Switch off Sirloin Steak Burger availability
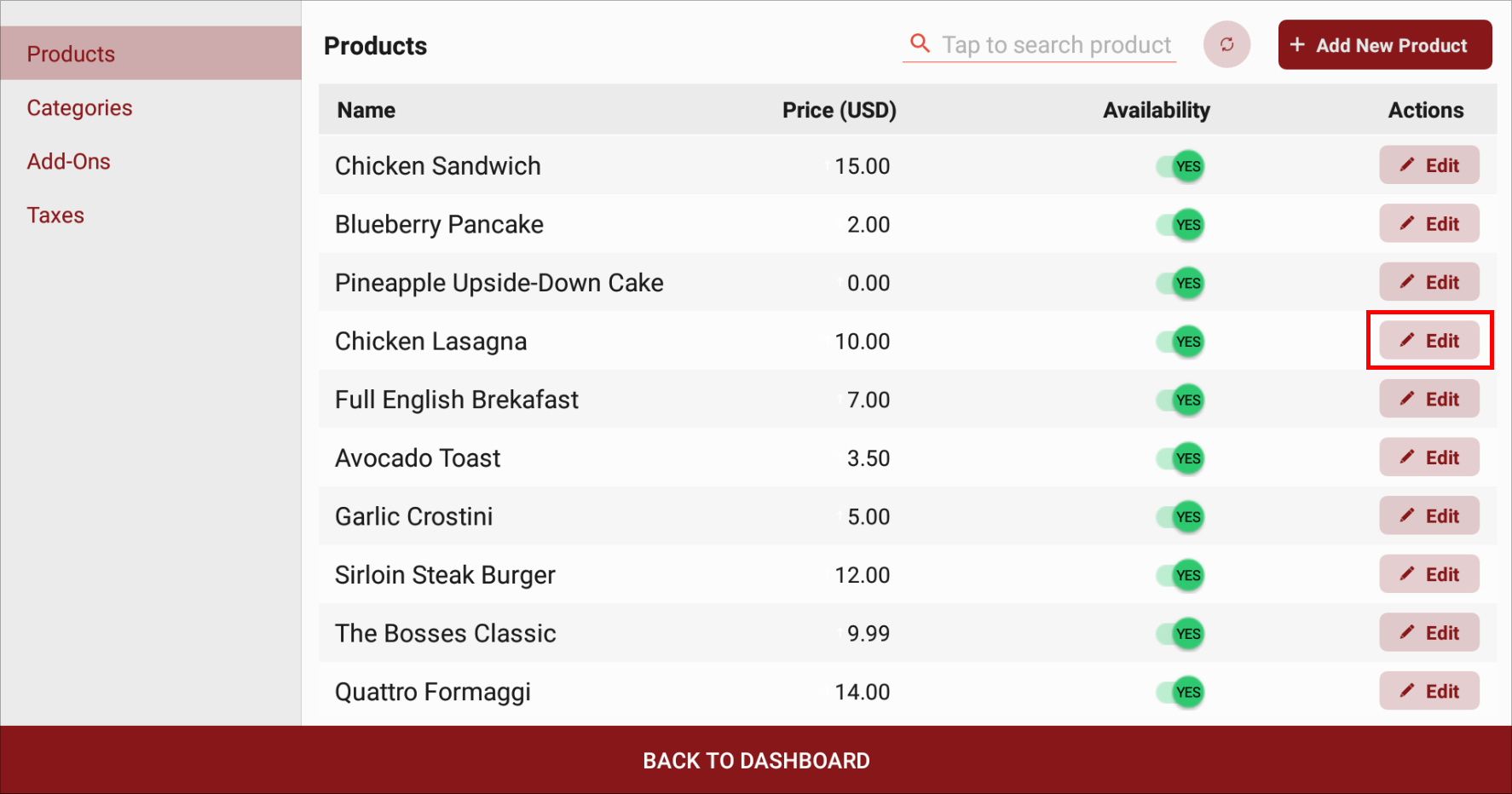The width and height of the screenshot is (1512, 794). click(x=1180, y=575)
